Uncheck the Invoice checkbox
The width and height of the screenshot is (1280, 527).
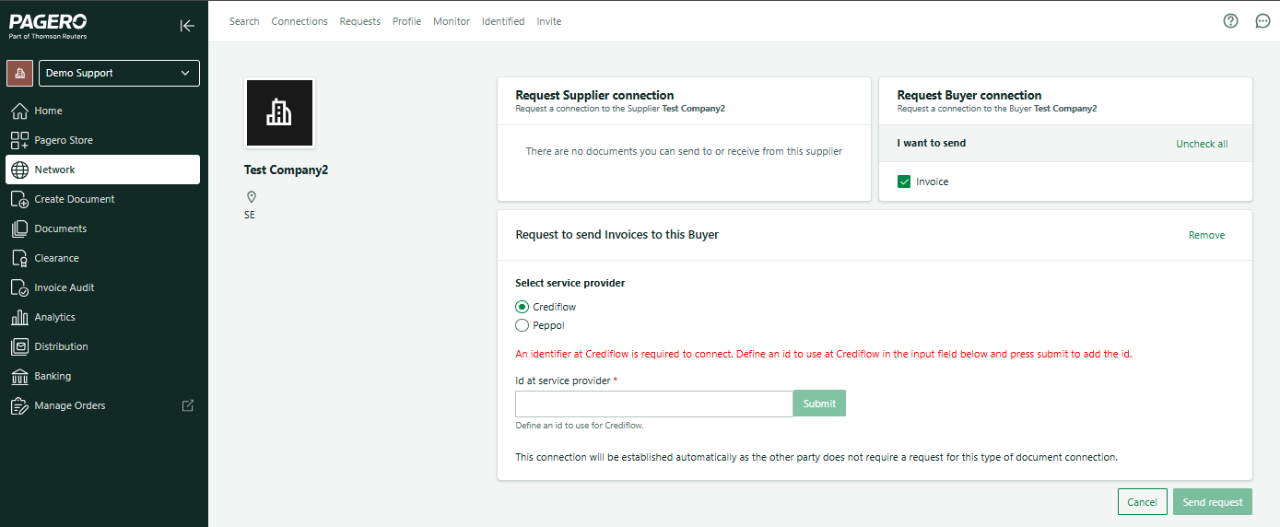point(904,182)
